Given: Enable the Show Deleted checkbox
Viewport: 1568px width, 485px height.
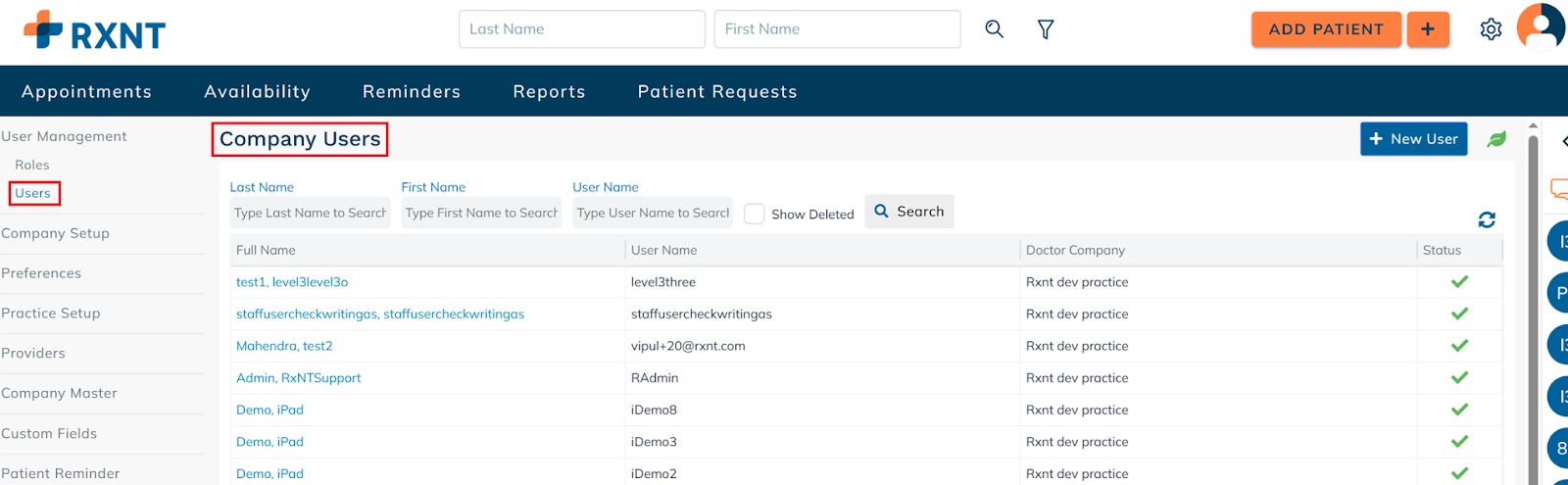Looking at the screenshot, I should [754, 214].
